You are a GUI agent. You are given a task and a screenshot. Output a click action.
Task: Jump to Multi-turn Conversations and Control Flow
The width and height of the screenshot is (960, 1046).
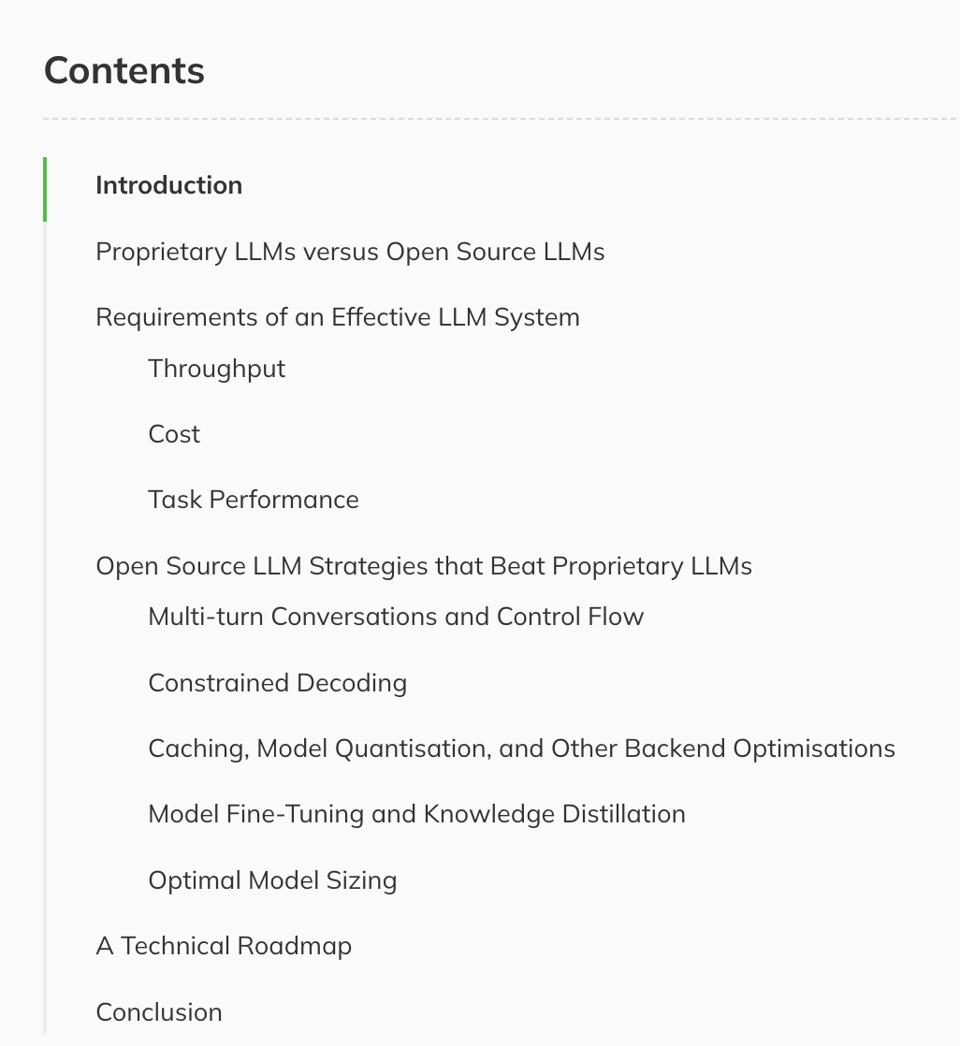[395, 617]
